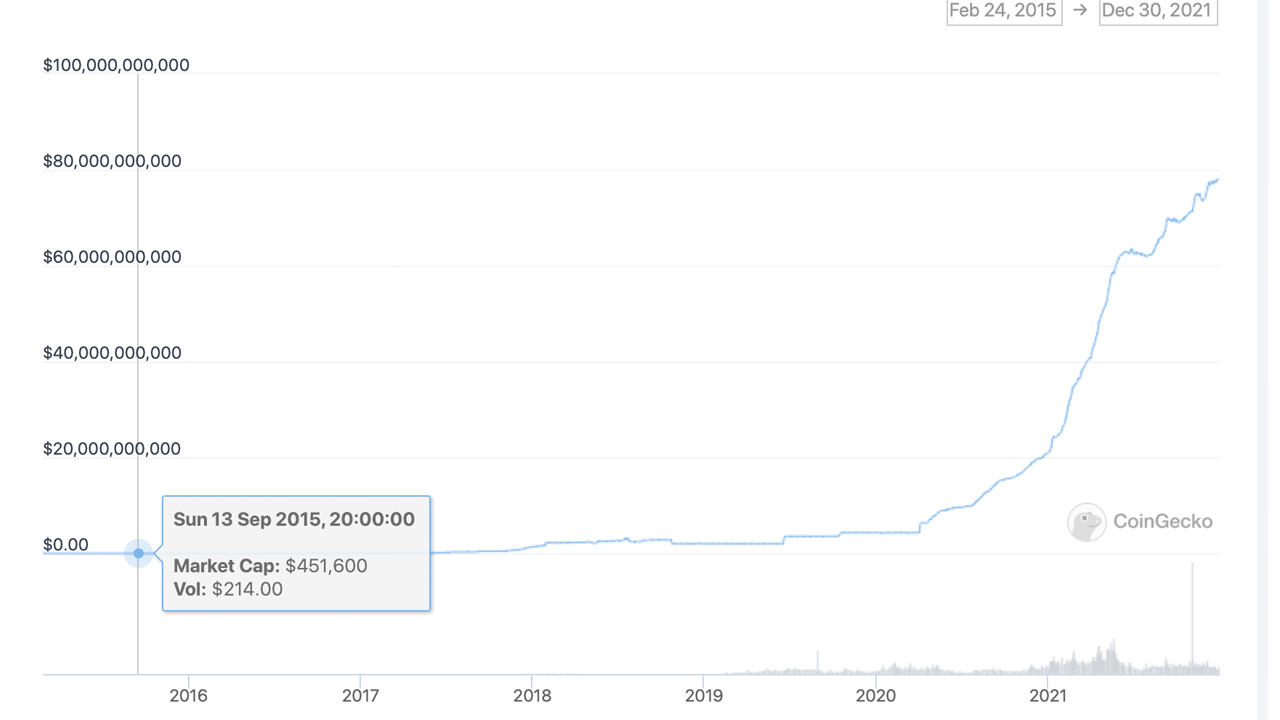Select the 2016 label on the timeline

189,695
